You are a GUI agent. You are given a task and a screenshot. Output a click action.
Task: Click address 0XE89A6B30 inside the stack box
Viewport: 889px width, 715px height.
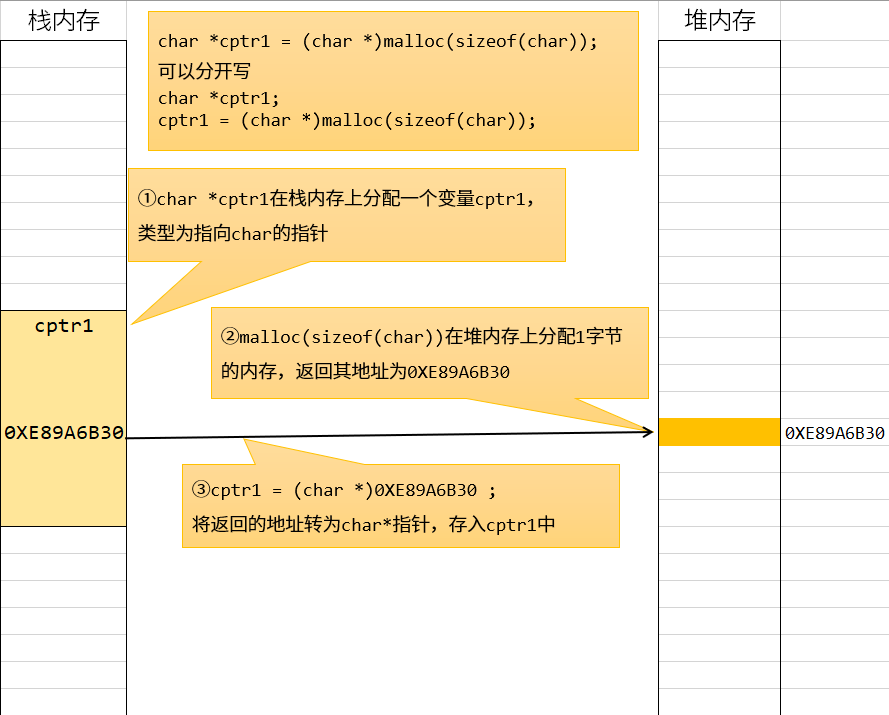point(64,433)
